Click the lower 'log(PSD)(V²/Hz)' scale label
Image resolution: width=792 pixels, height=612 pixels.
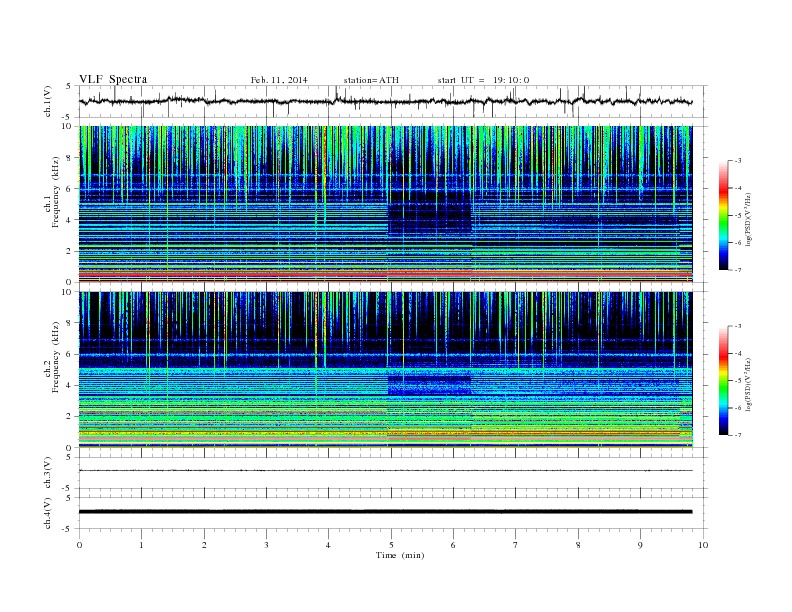pos(749,385)
